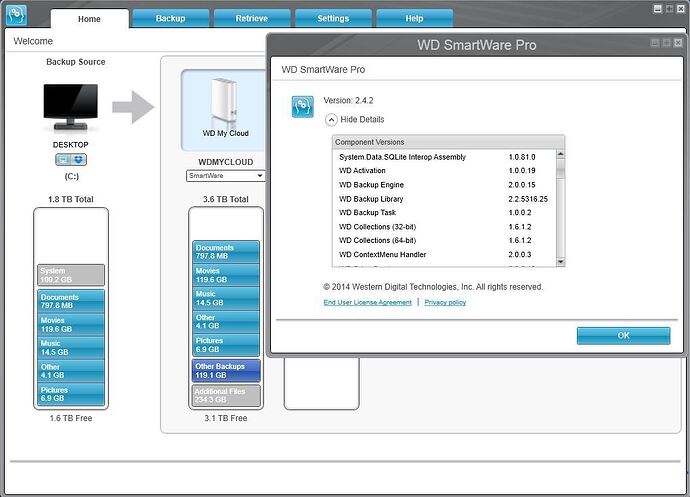Select the System.Data.SQLite Interop Assembly row
This screenshot has width=690, height=497.
[x=444, y=157]
